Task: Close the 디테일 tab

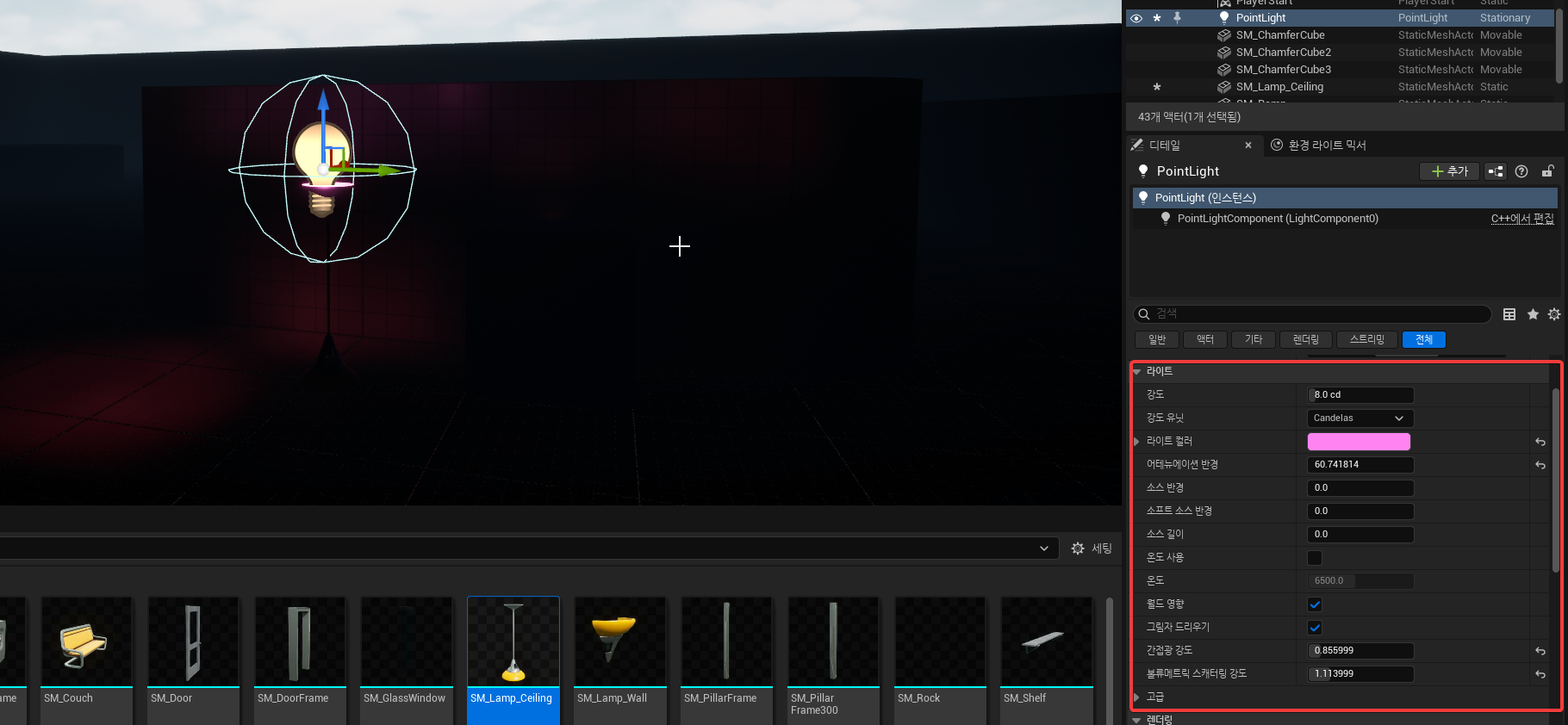Action: (x=1248, y=146)
